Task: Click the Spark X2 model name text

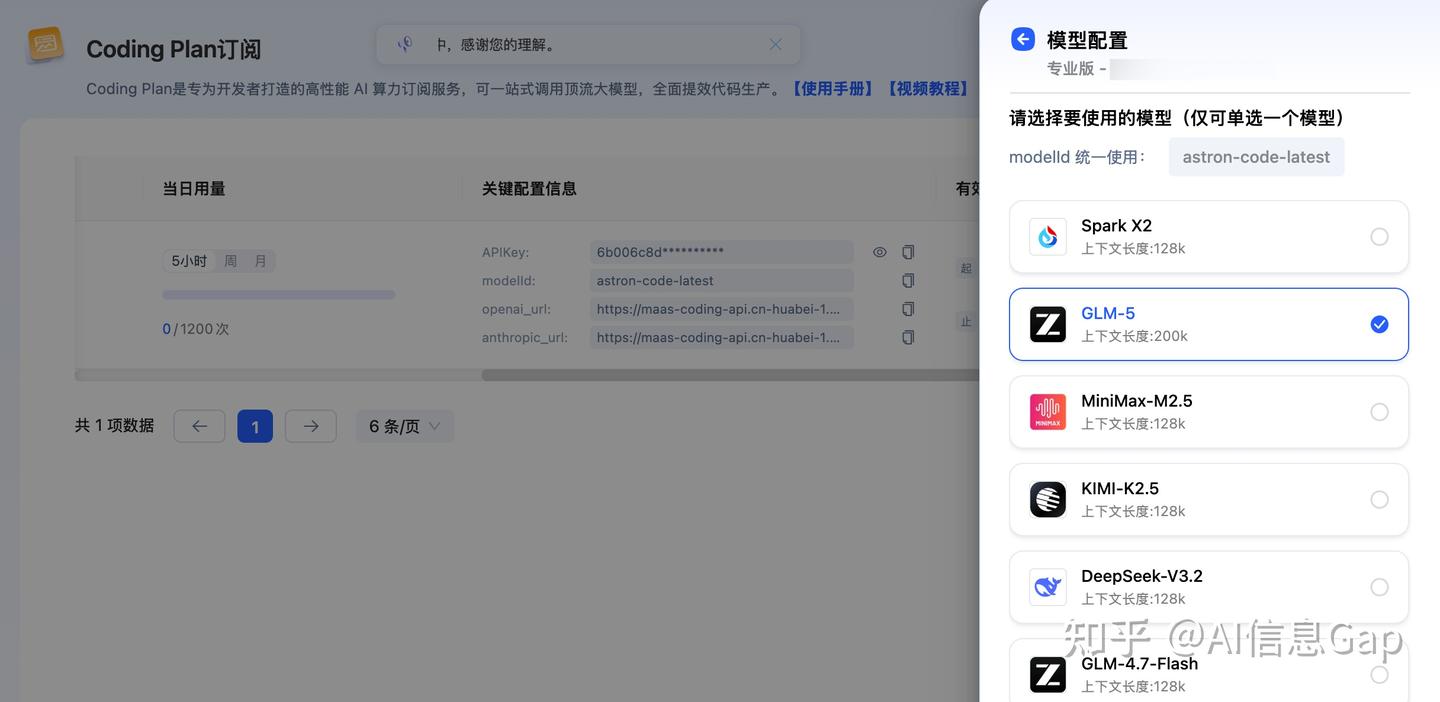Action: coord(1116,226)
